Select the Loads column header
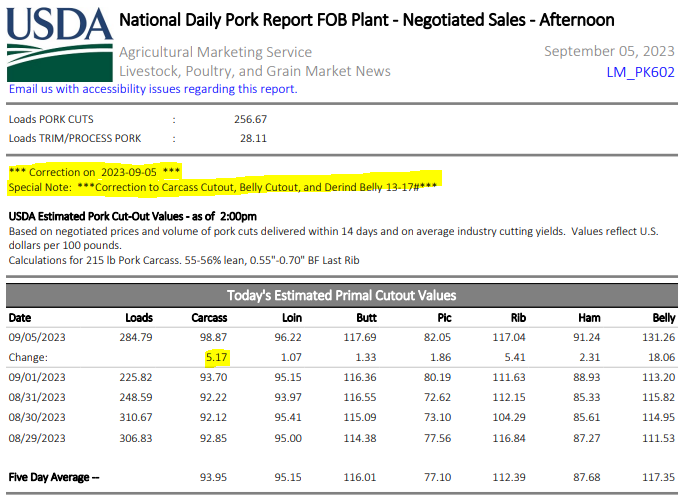 point(138,317)
